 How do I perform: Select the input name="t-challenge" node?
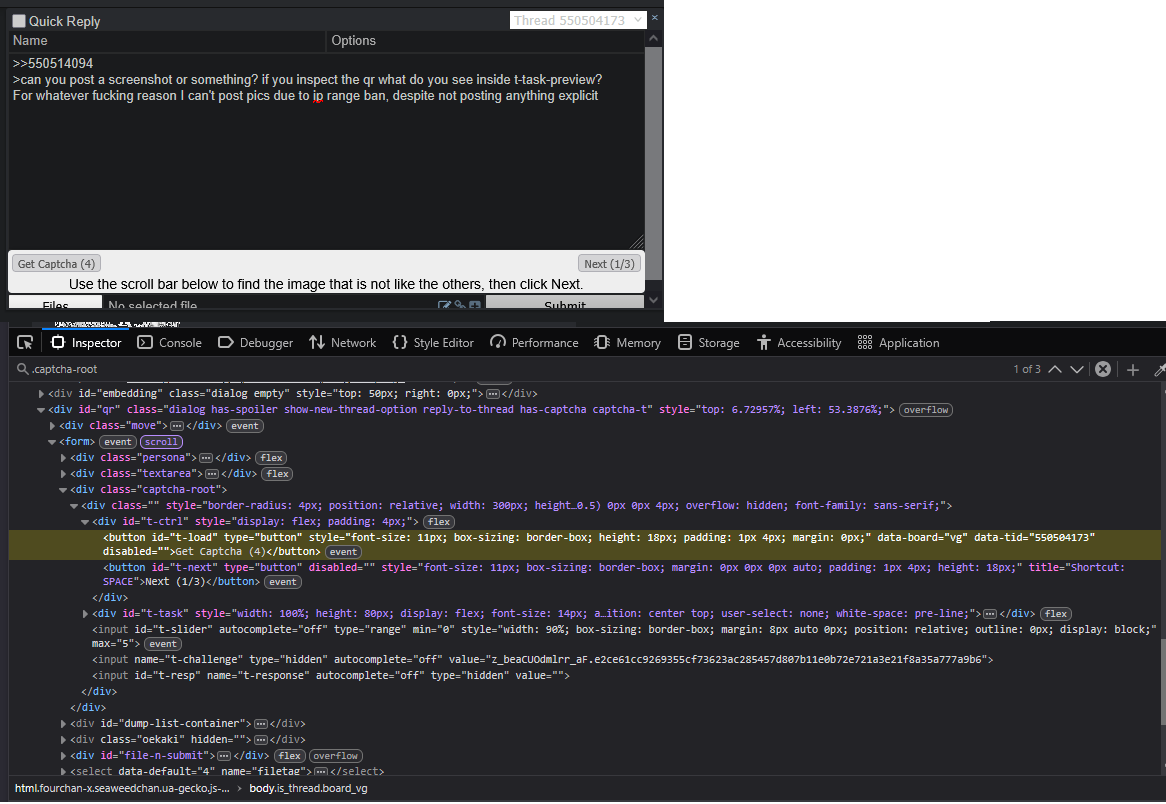[542, 660]
